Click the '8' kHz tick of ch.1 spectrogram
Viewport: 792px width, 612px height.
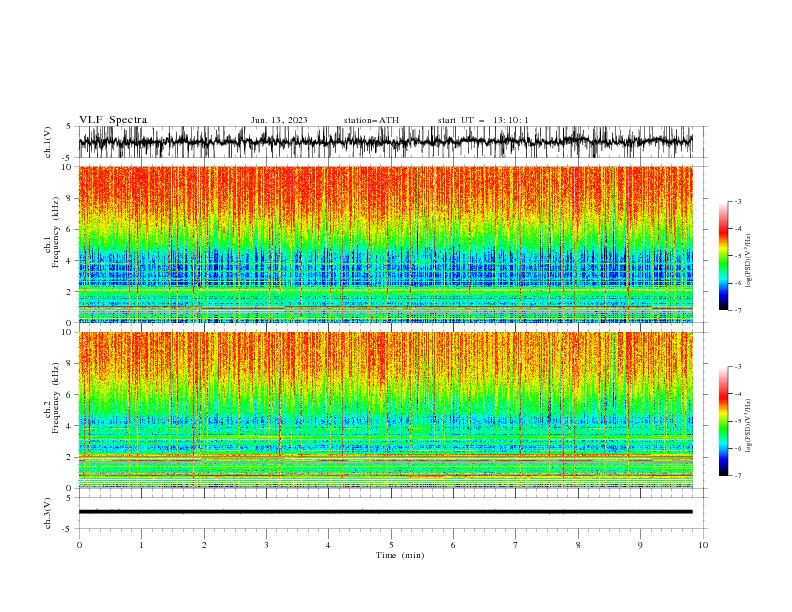click(69, 198)
